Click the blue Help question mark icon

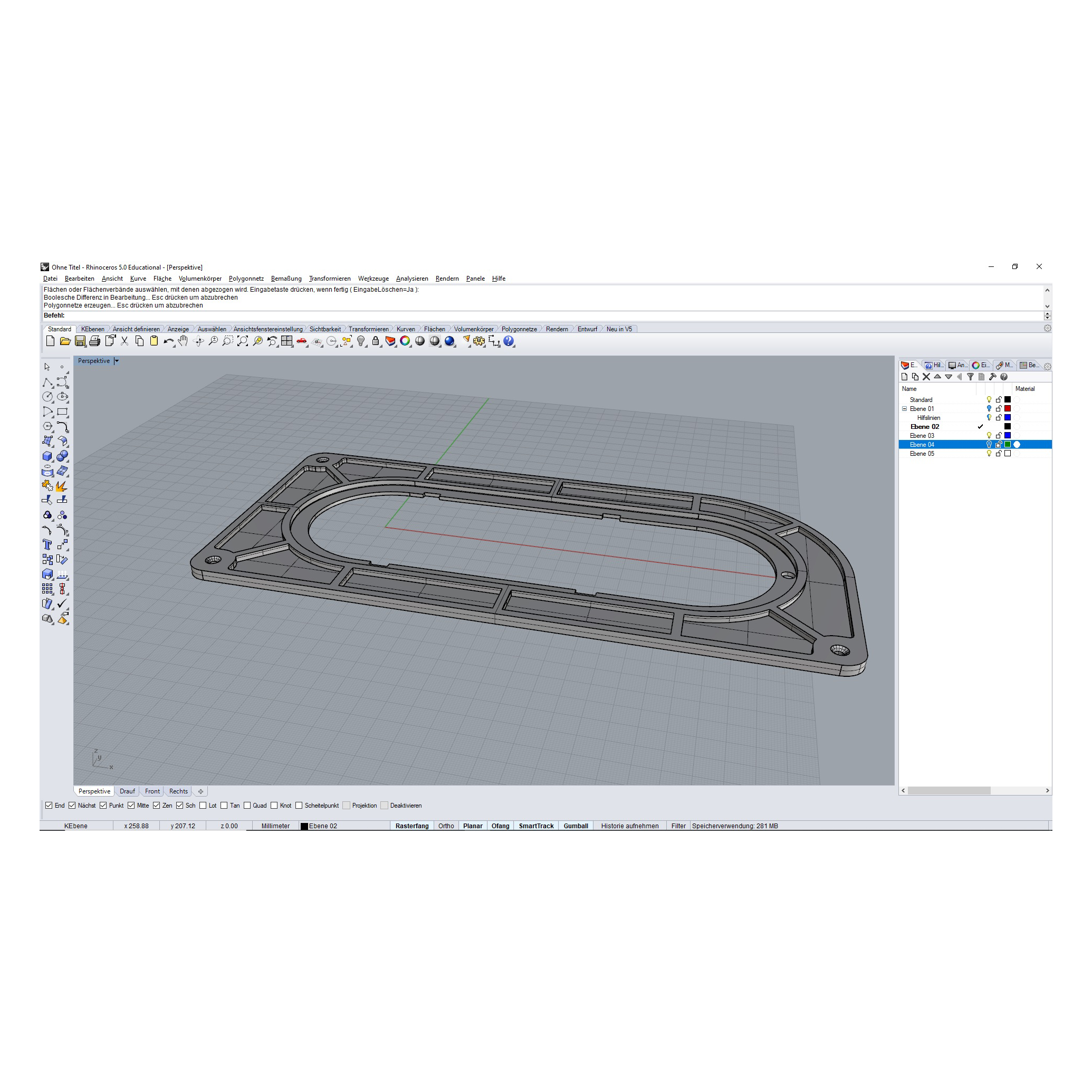pyautogui.click(x=509, y=341)
